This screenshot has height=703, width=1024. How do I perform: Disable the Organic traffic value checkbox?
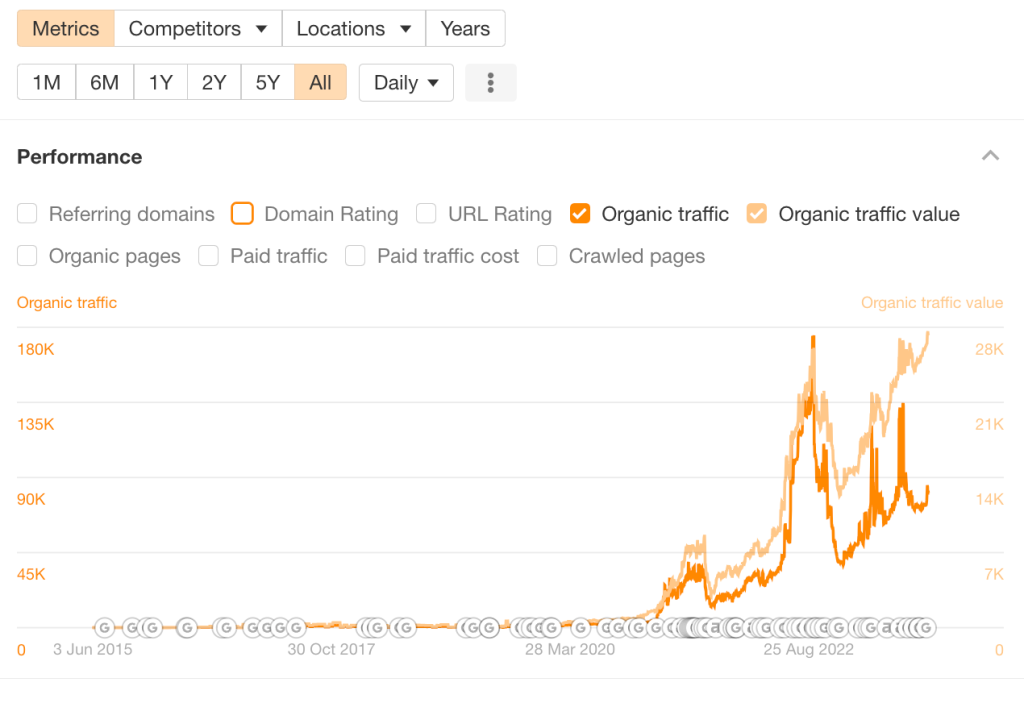click(x=757, y=213)
